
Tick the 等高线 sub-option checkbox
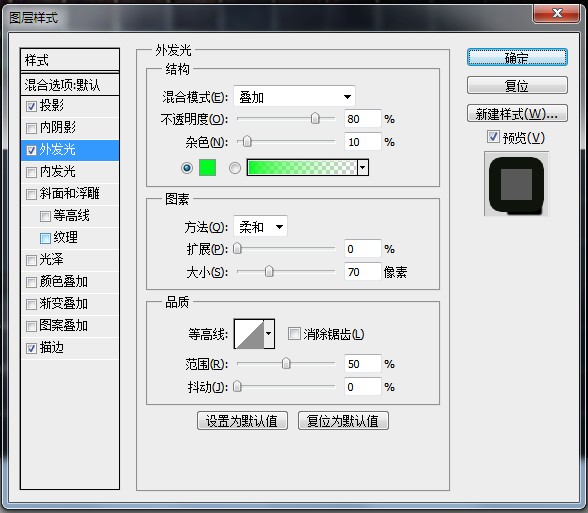[x=45, y=216]
